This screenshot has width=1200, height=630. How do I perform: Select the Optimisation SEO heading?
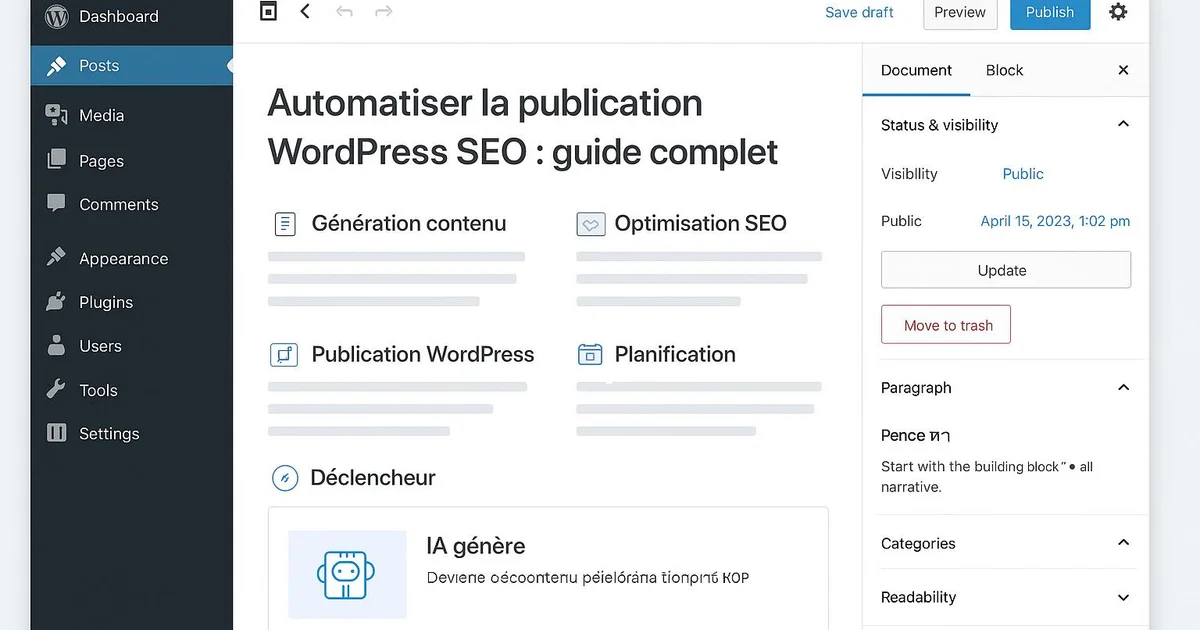[x=701, y=224]
